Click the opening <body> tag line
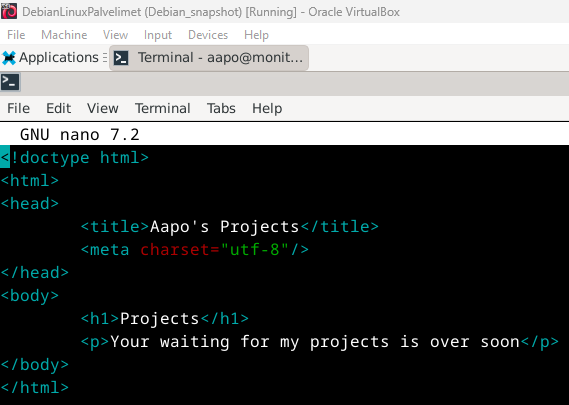This screenshot has height=405, width=569. [x=30, y=296]
